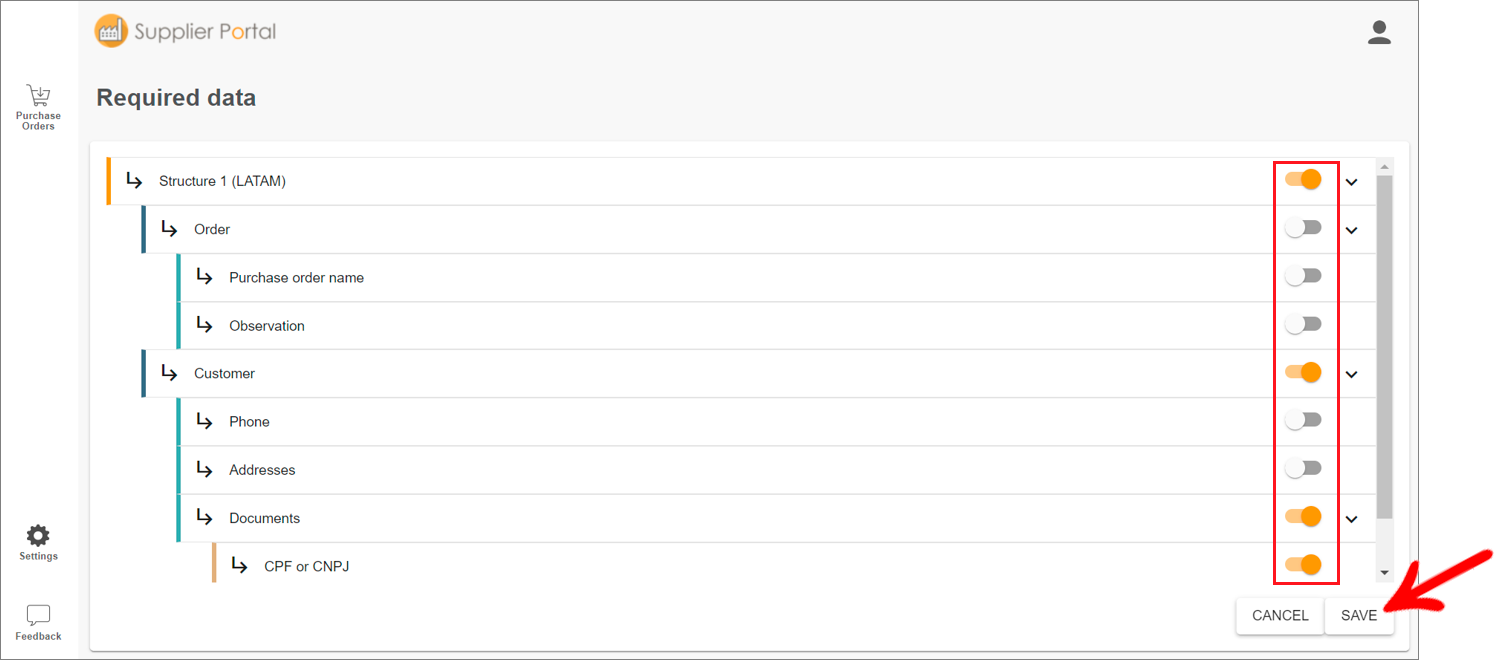This screenshot has height=660, width=1495.
Task: Open Purchase Orders from the sidebar
Action: [38, 107]
